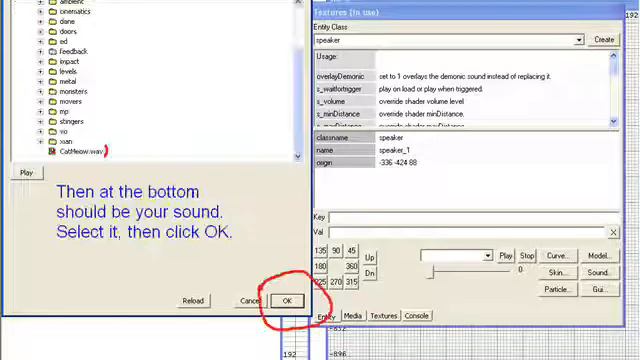This screenshot has width=640, height=360.
Task: Click Stop in the entity inspector
Action: coord(527,256)
